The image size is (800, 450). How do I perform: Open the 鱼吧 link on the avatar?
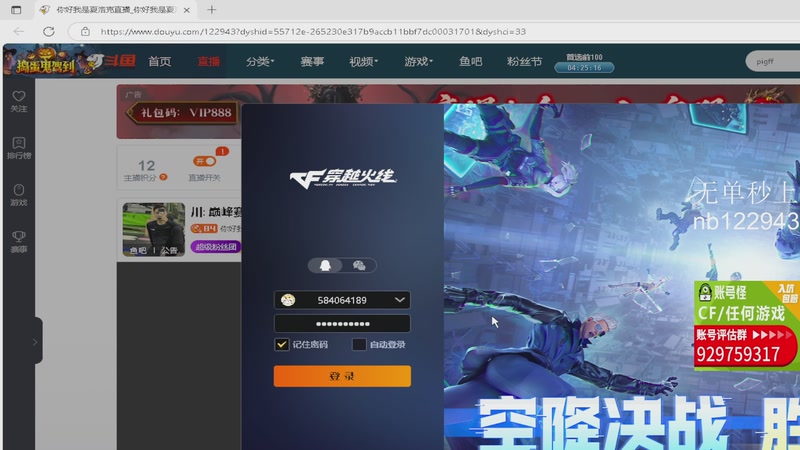pyautogui.click(x=138, y=250)
